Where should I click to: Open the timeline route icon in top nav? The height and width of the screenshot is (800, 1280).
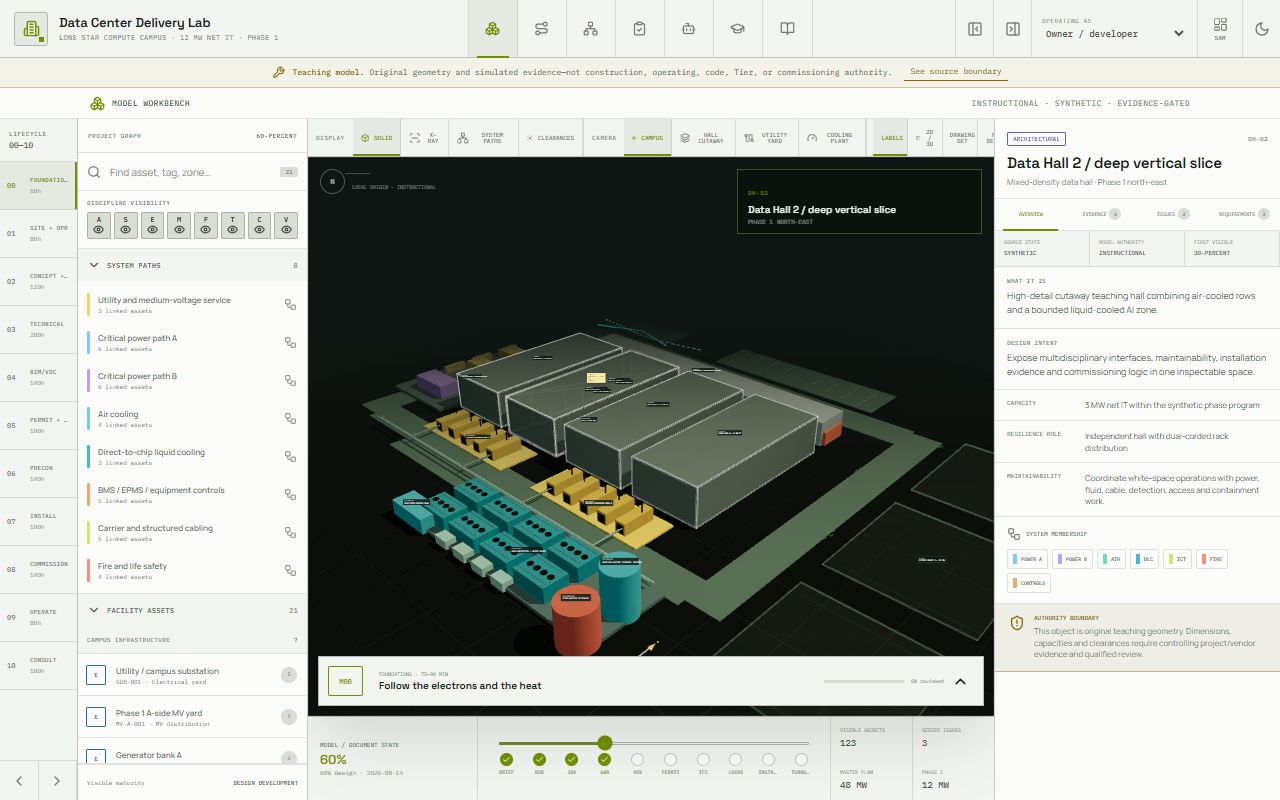[x=541, y=29]
